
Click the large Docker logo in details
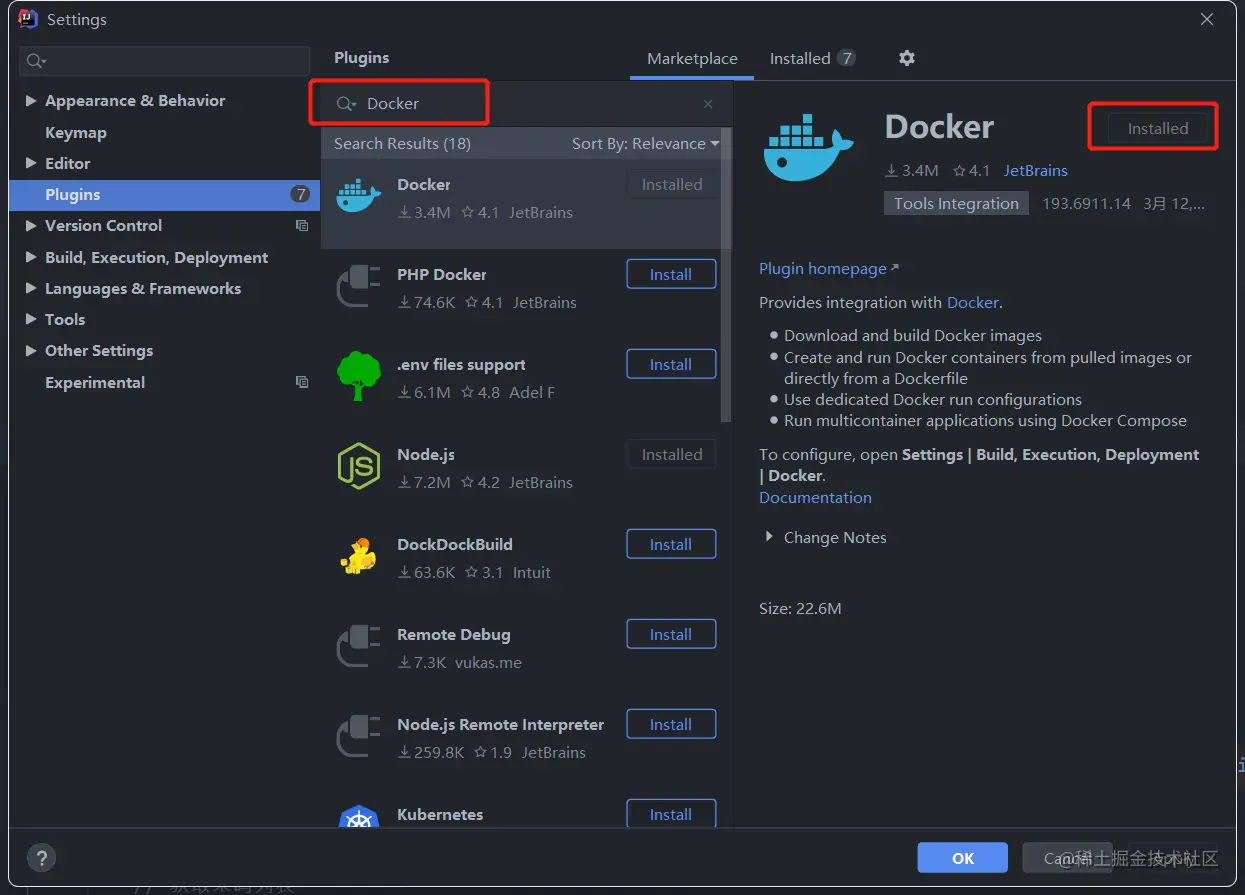(x=808, y=148)
